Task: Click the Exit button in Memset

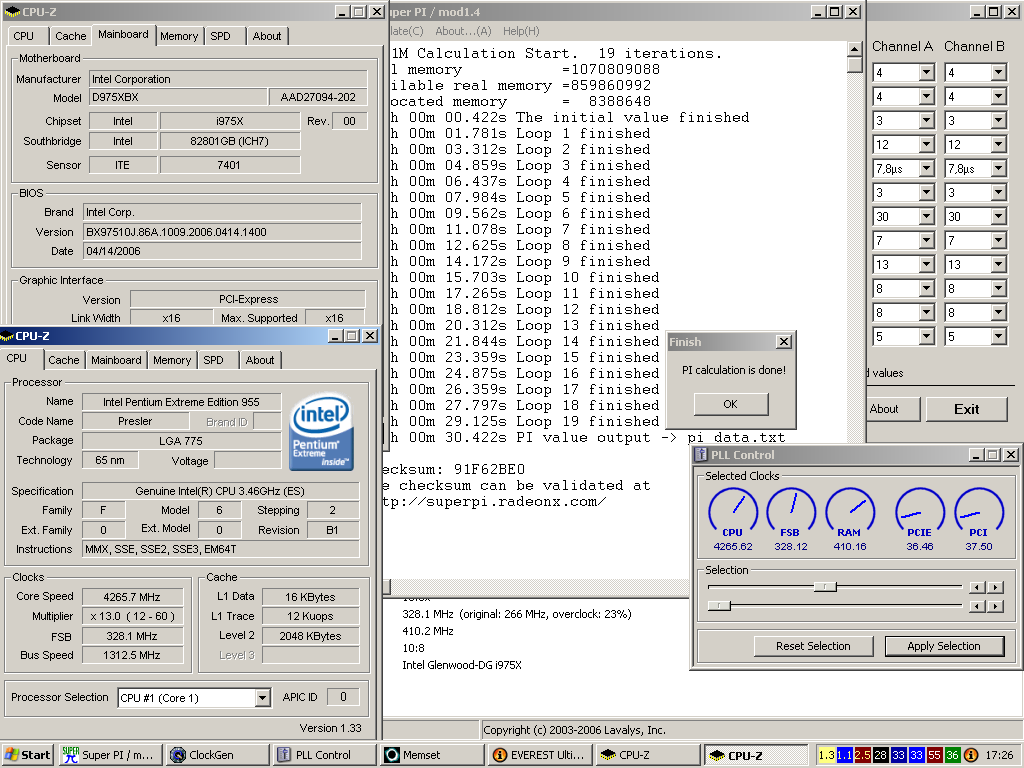Action: (967, 409)
